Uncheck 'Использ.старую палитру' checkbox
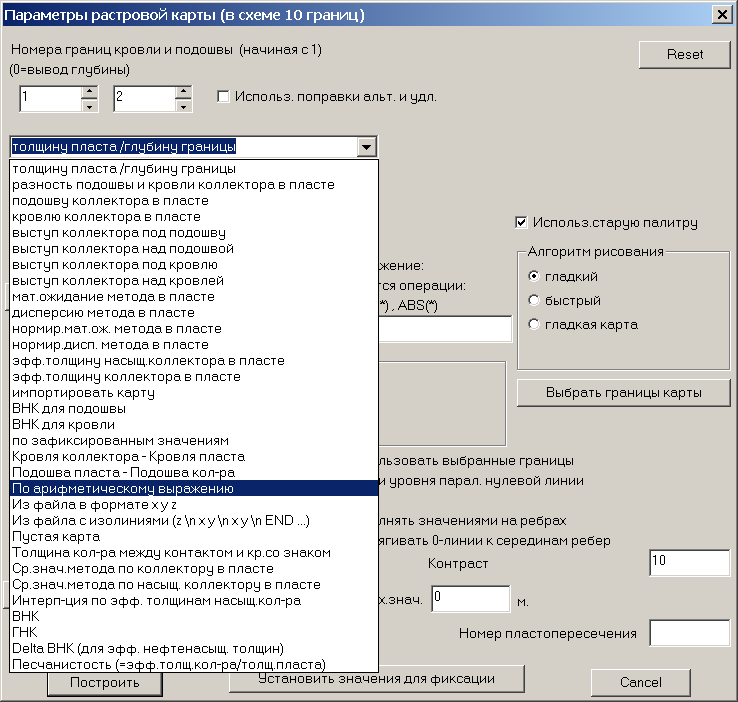This screenshot has width=738, height=702. click(x=521, y=223)
